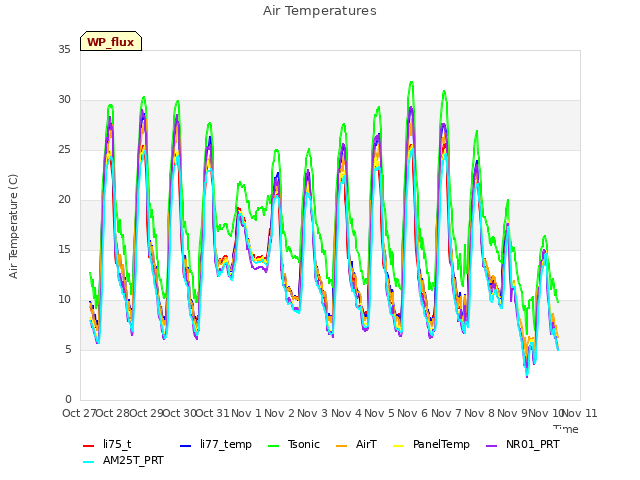
Task: Click the Oct 29 x-axis tick label
Action: click(x=146, y=413)
